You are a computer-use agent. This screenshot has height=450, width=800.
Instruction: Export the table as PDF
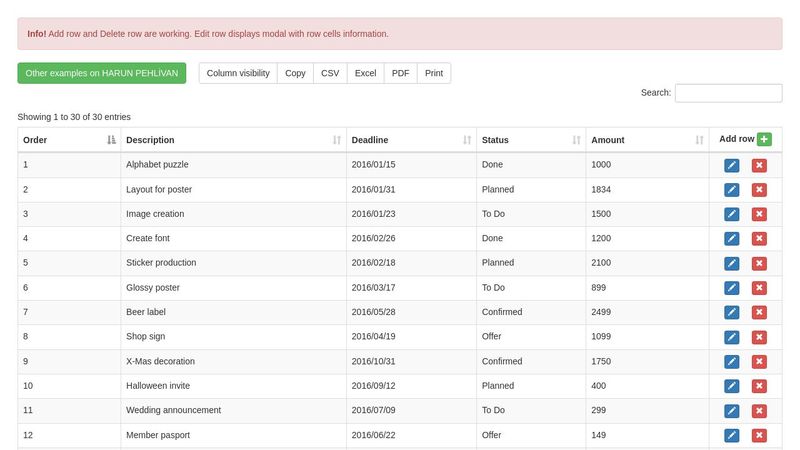click(x=400, y=73)
